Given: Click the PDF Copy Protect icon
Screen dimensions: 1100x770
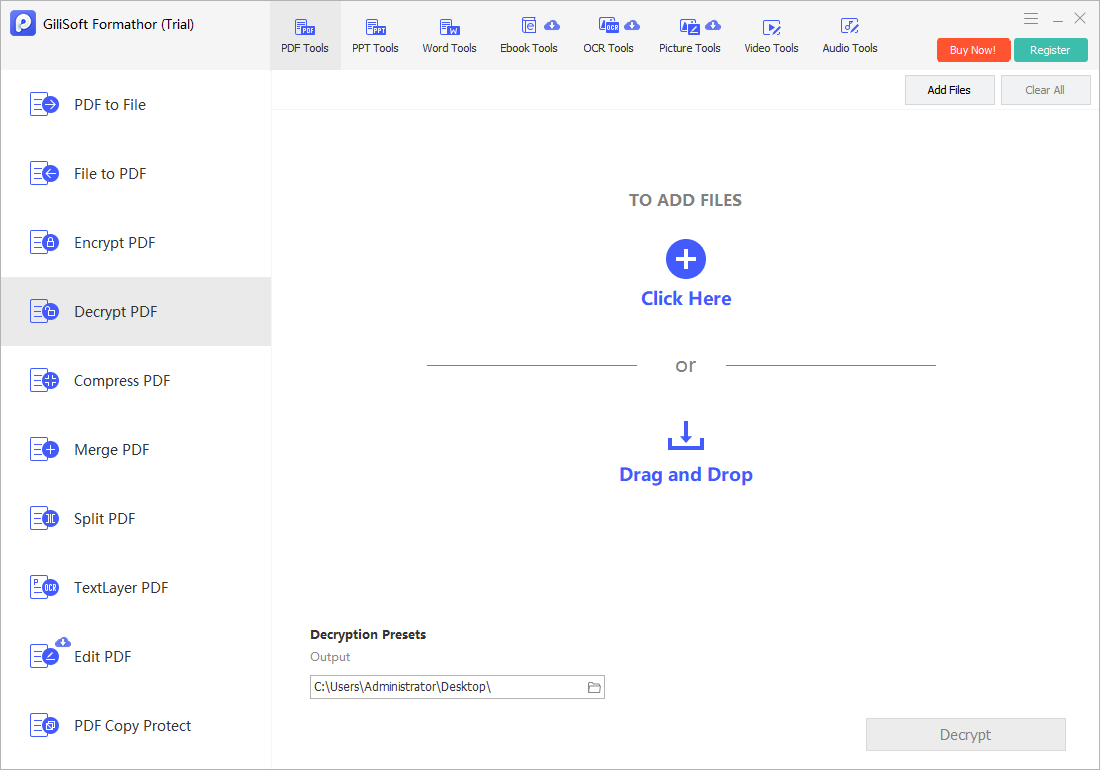Looking at the screenshot, I should 44,726.
